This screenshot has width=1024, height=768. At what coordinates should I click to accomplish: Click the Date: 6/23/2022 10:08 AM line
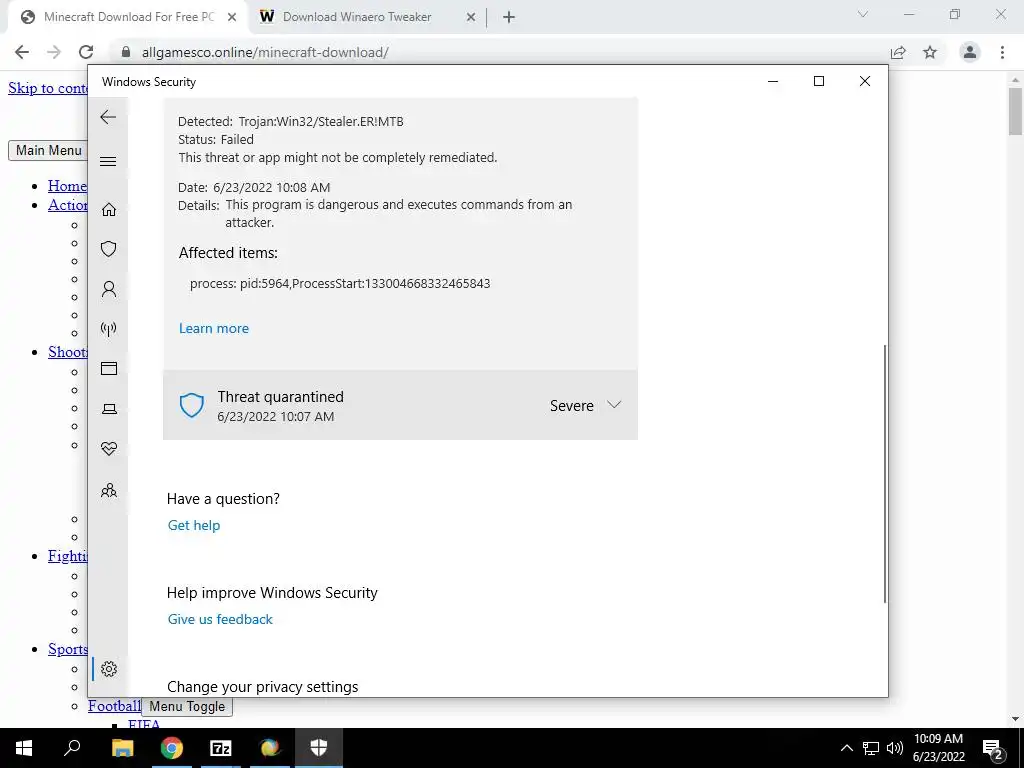coord(254,188)
